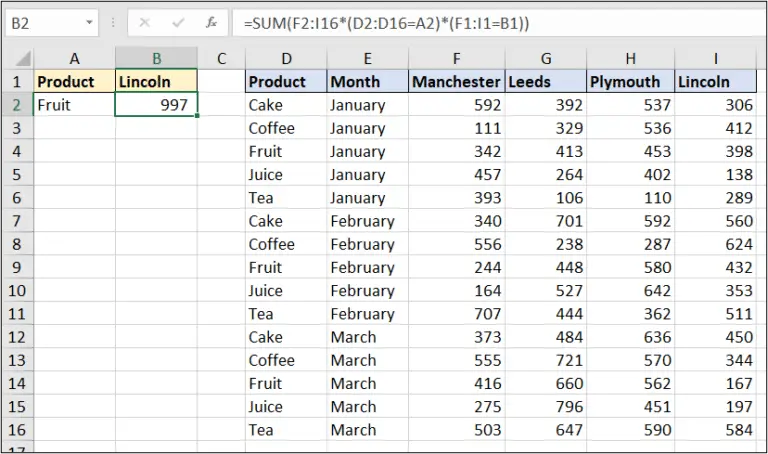
Task: Select column D header
Action: [285, 59]
